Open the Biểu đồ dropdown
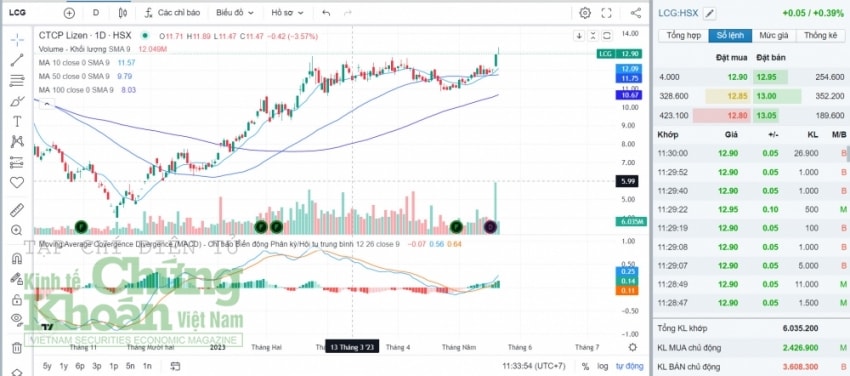 click(233, 12)
